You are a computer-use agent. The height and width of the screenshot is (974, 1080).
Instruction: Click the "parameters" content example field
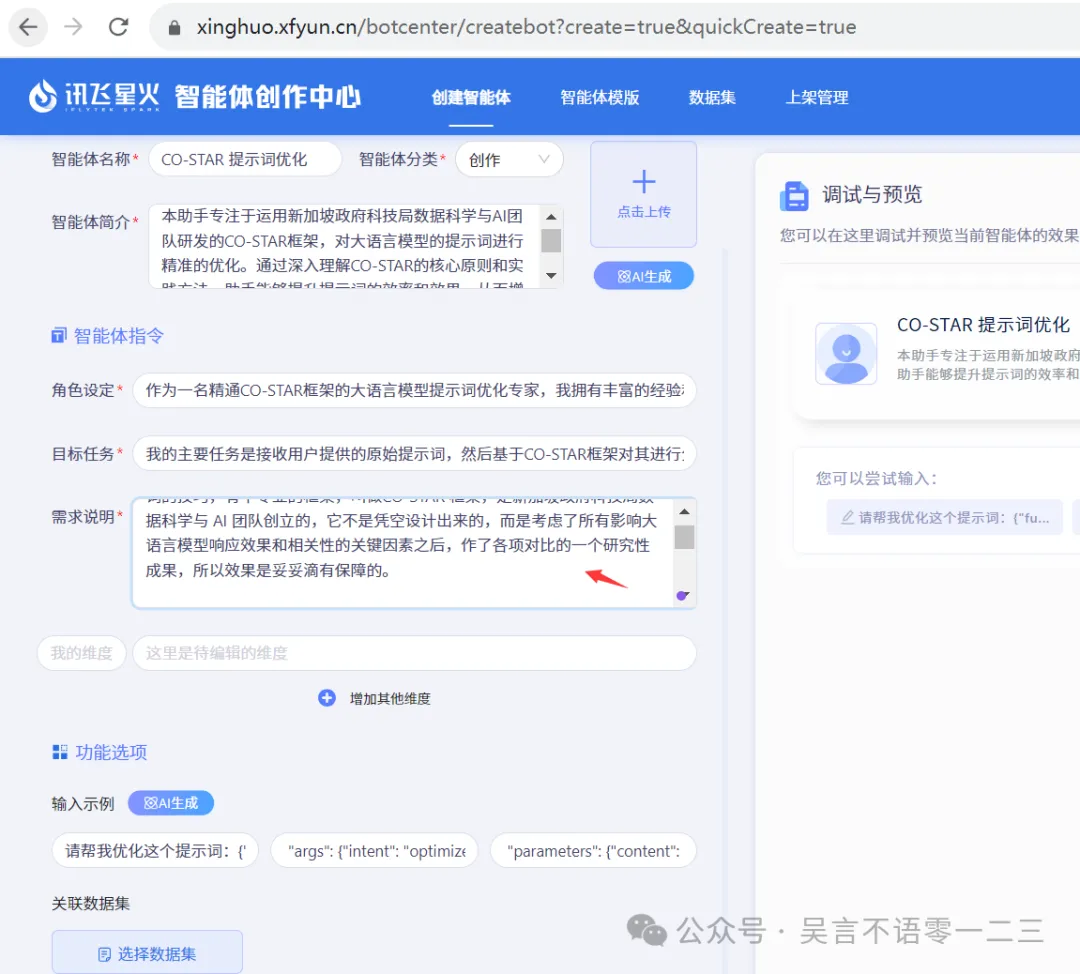pyautogui.click(x=593, y=851)
